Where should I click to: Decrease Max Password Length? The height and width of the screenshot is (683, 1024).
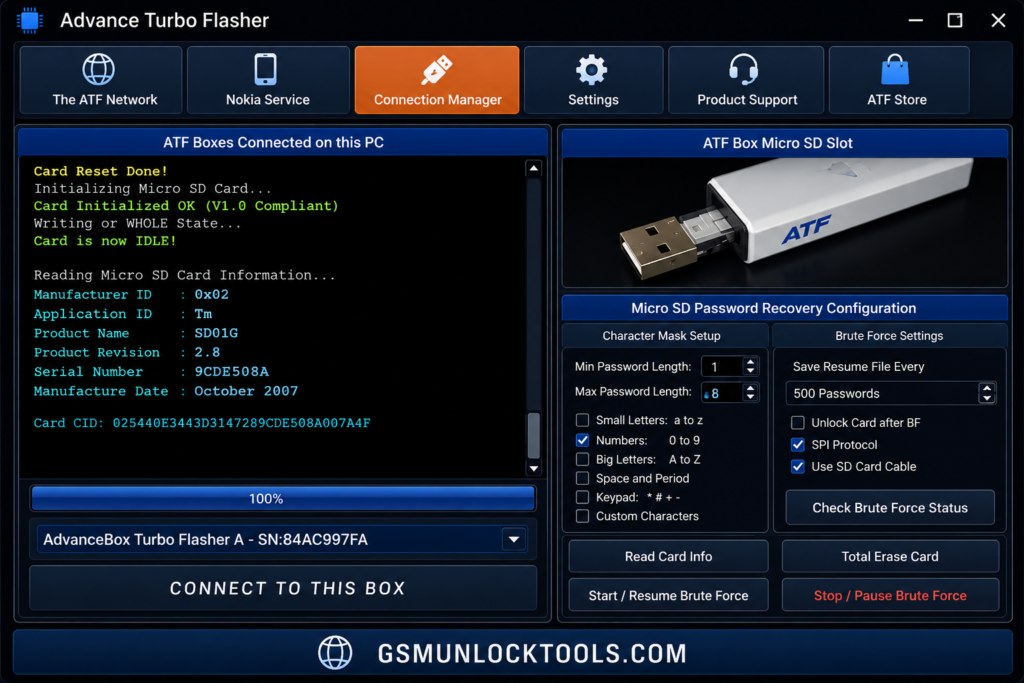coord(750,397)
